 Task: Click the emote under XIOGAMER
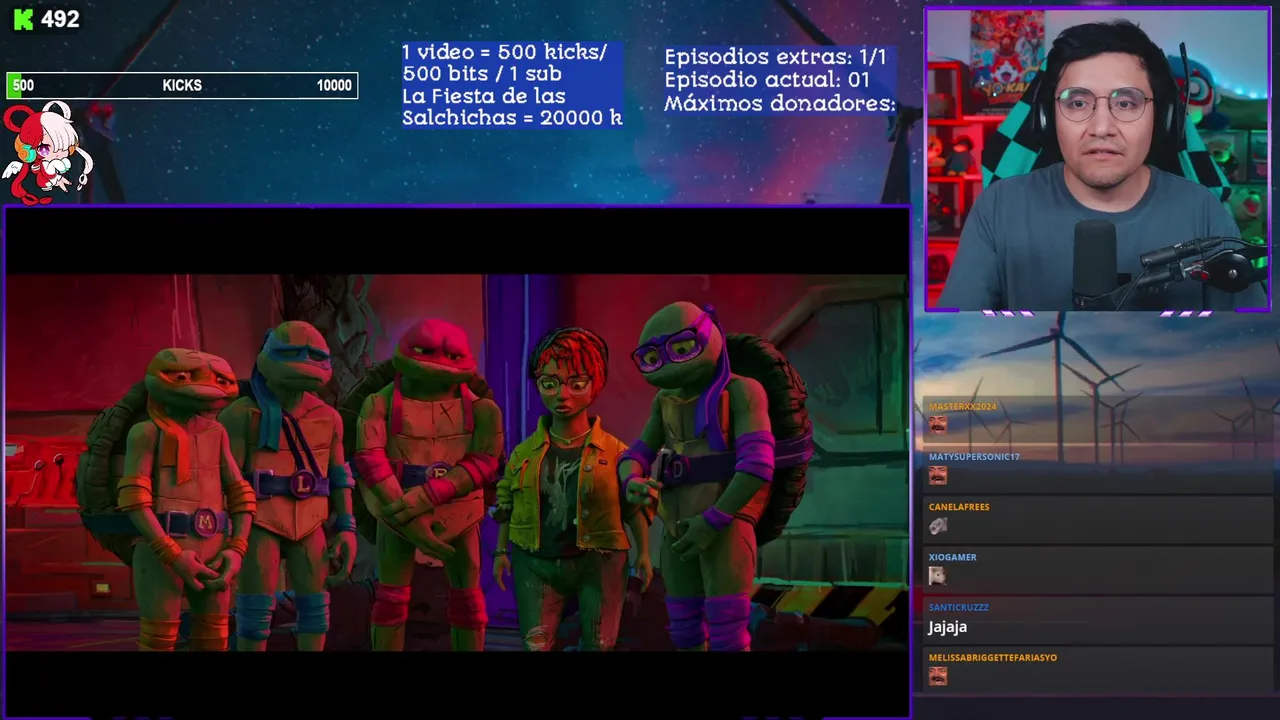pyautogui.click(x=937, y=575)
